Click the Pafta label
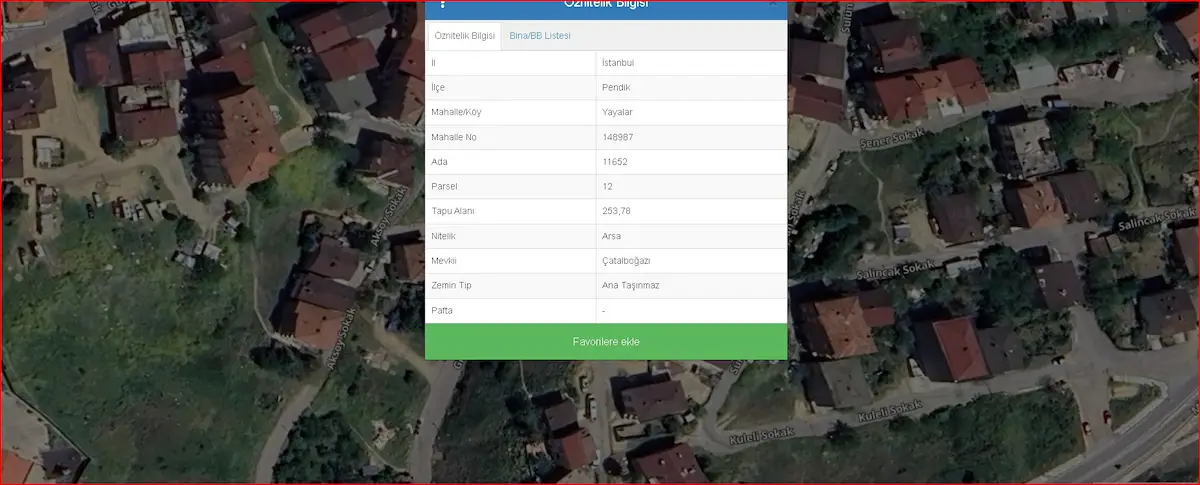 (x=442, y=311)
